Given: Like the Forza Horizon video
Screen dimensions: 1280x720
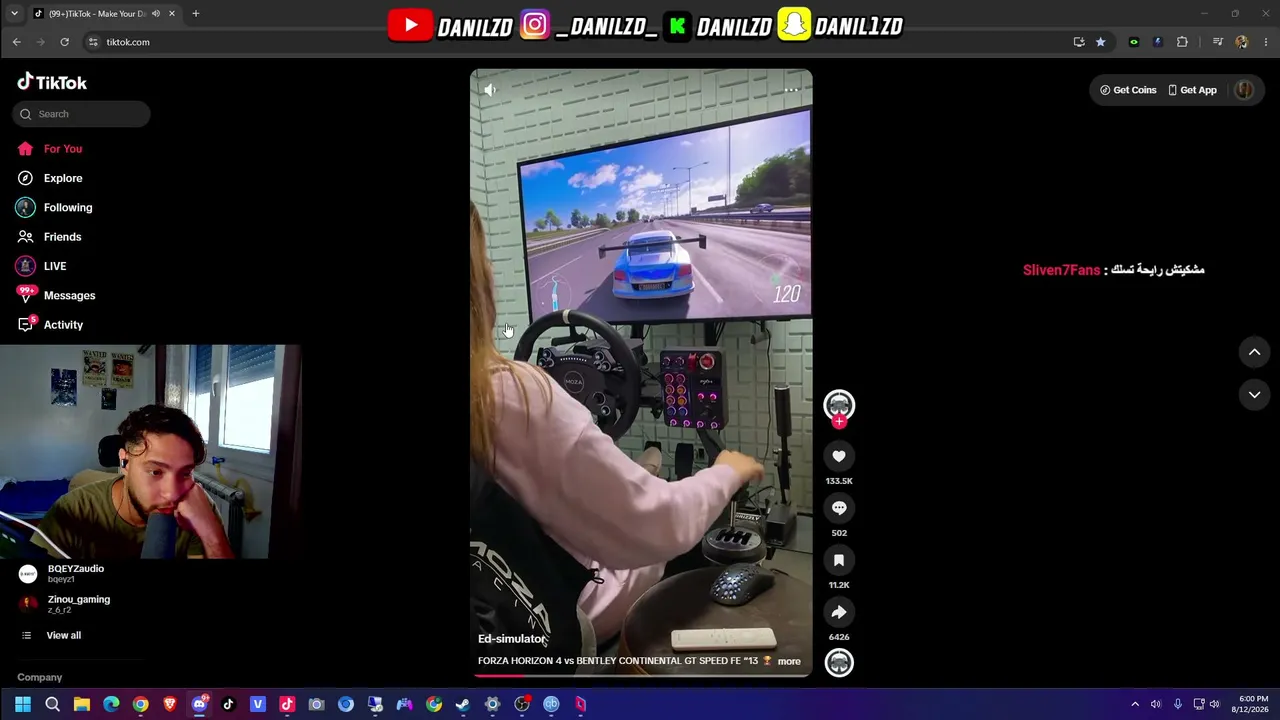Looking at the screenshot, I should (x=839, y=456).
